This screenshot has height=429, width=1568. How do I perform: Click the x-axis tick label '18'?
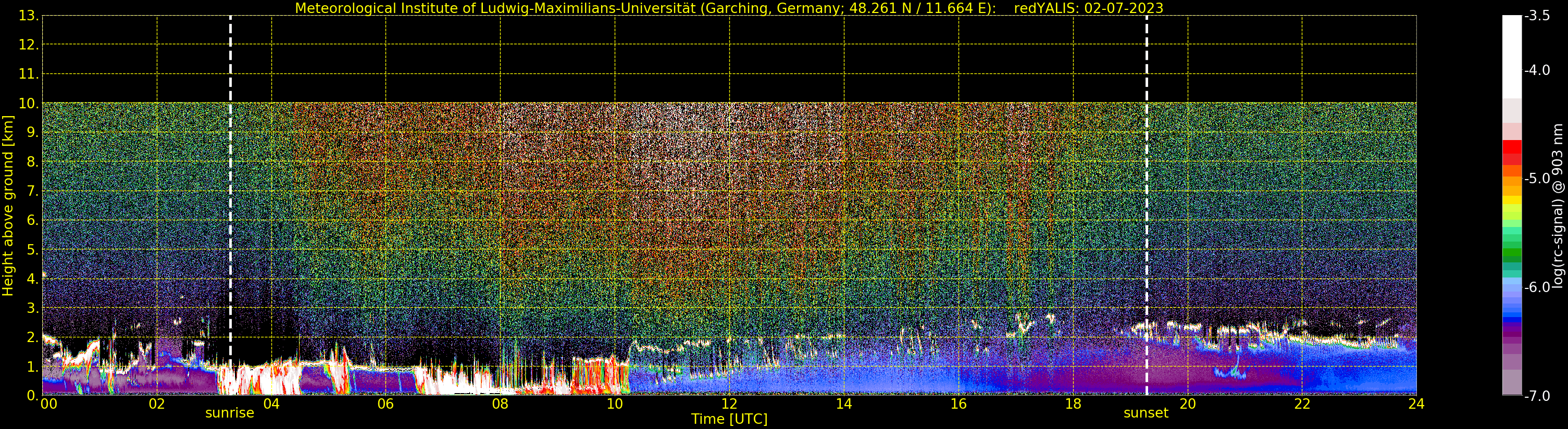pos(1073,404)
